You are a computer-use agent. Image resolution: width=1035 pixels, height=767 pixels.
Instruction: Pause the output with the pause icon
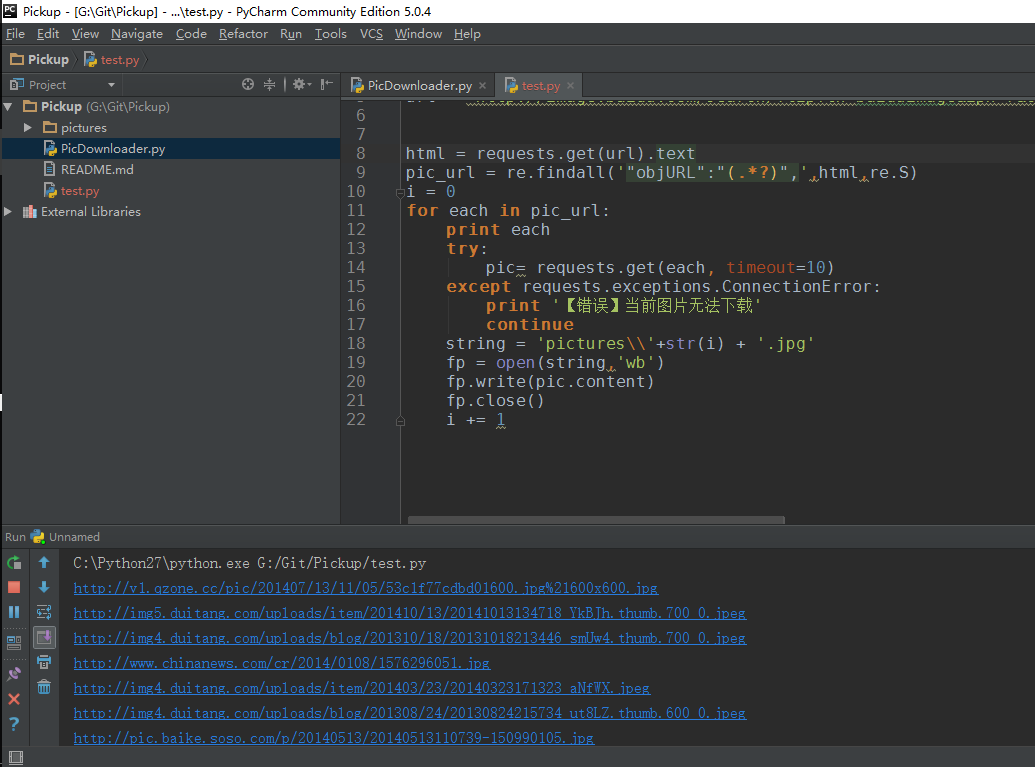(x=14, y=613)
